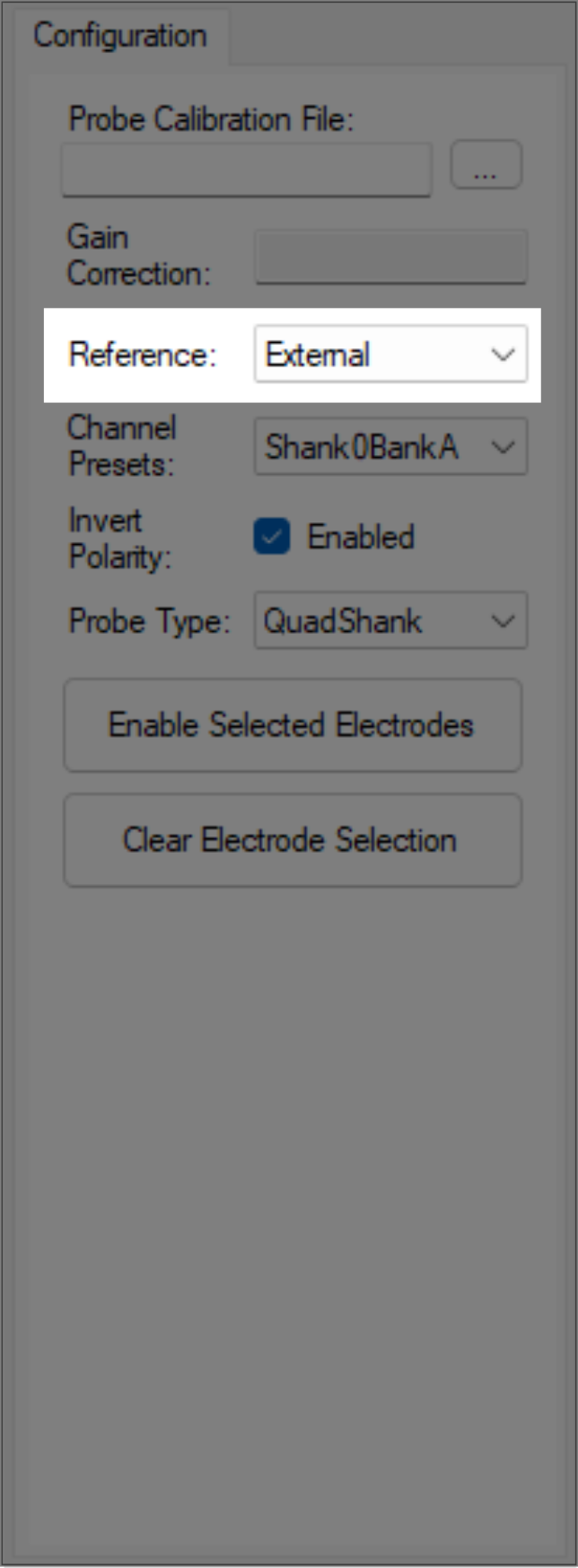
Task: Click the Shank0BankA preset combo box text
Action: pos(361,446)
